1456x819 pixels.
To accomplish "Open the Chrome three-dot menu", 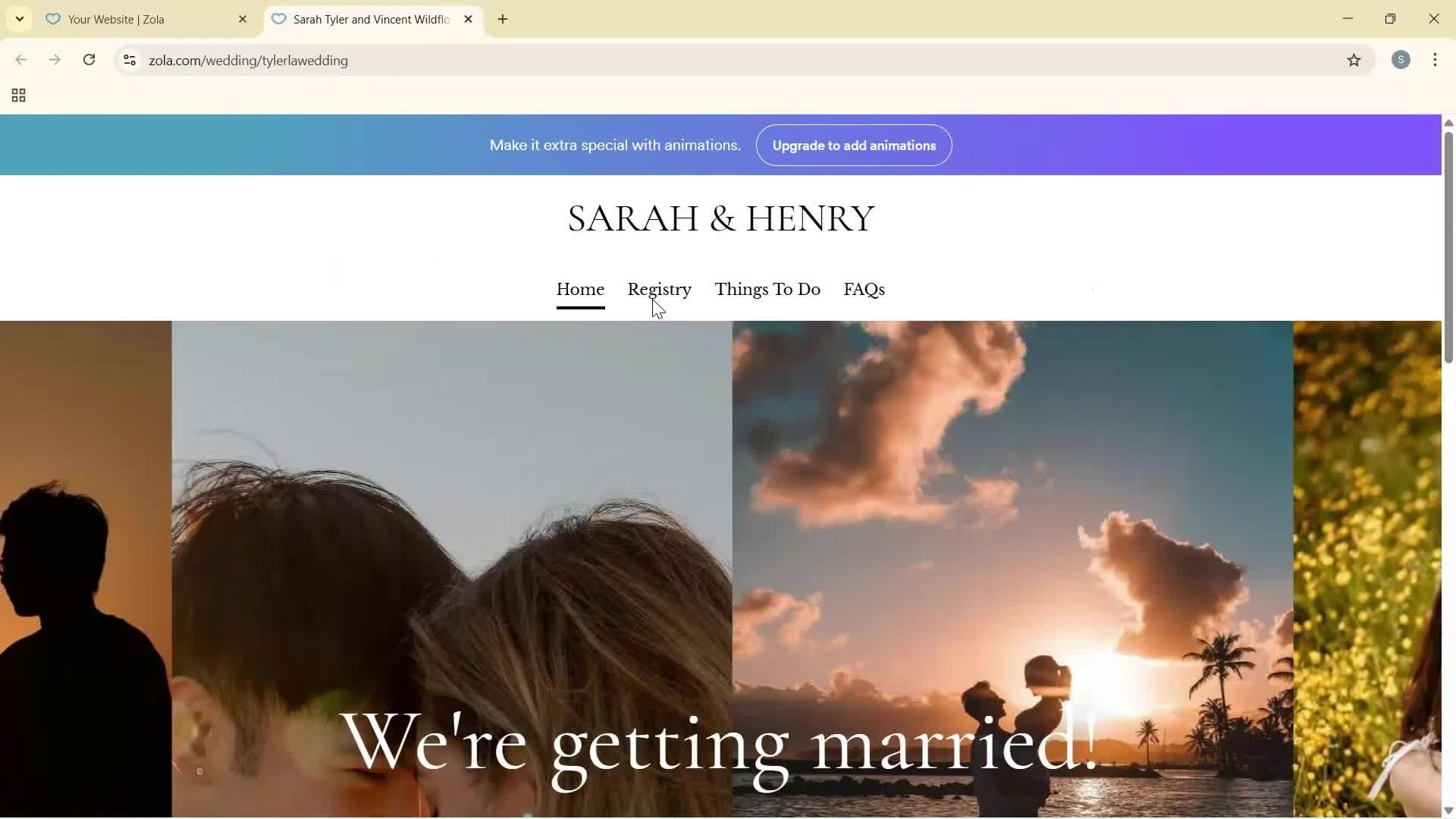I will [1435, 60].
